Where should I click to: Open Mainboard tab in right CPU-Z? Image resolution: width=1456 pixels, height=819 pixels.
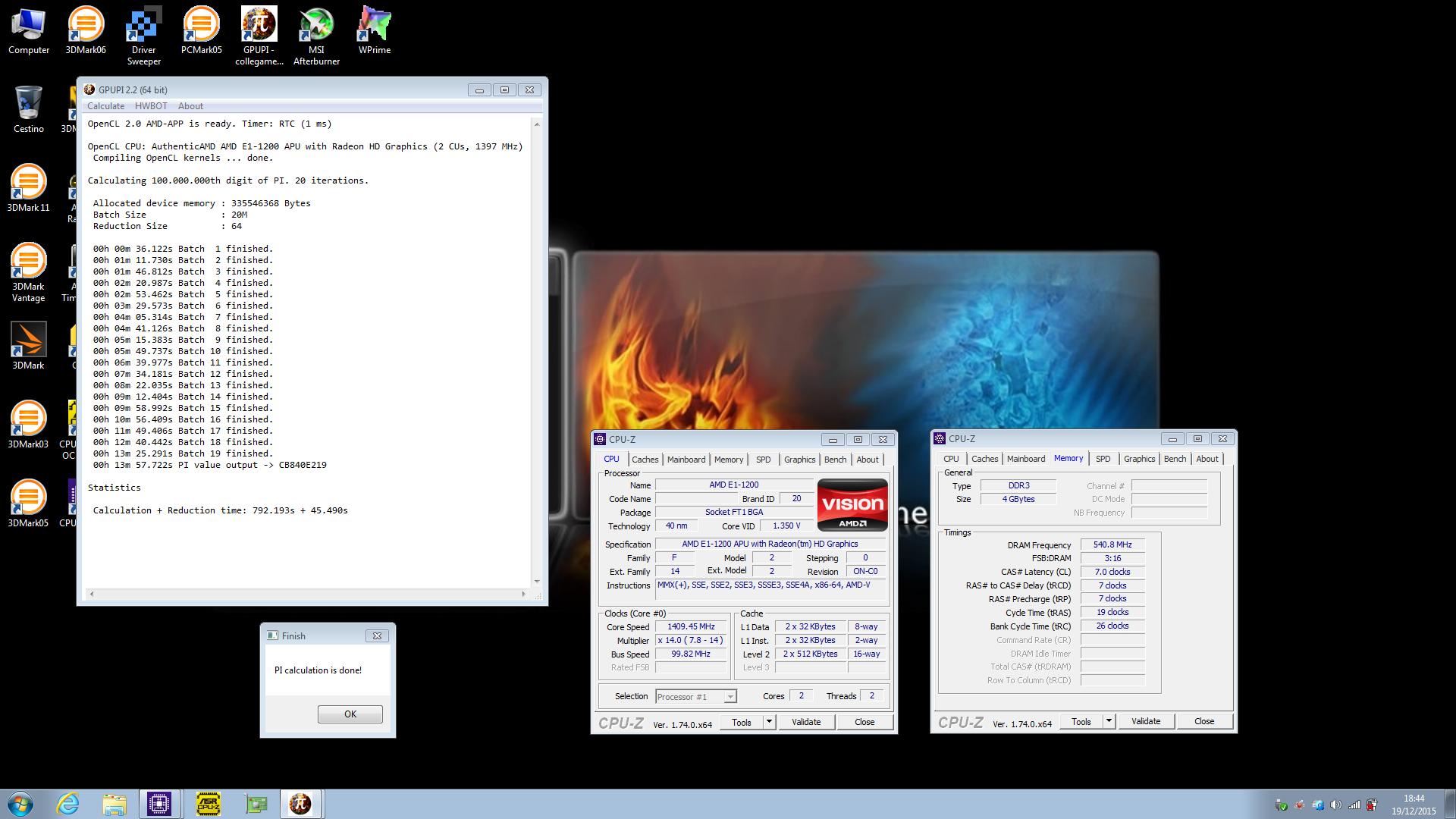(1025, 459)
